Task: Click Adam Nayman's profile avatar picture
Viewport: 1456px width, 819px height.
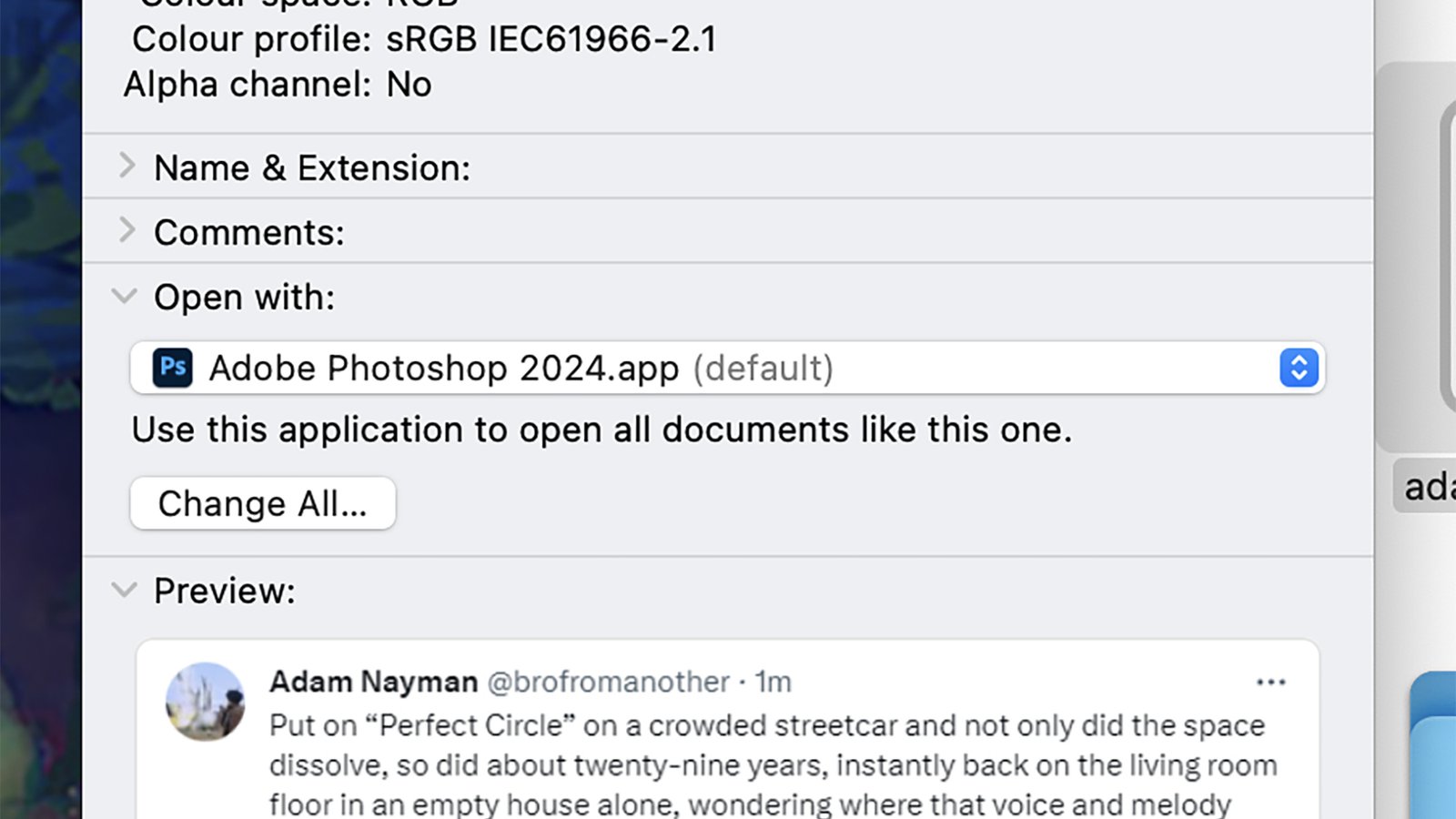Action: tap(205, 701)
